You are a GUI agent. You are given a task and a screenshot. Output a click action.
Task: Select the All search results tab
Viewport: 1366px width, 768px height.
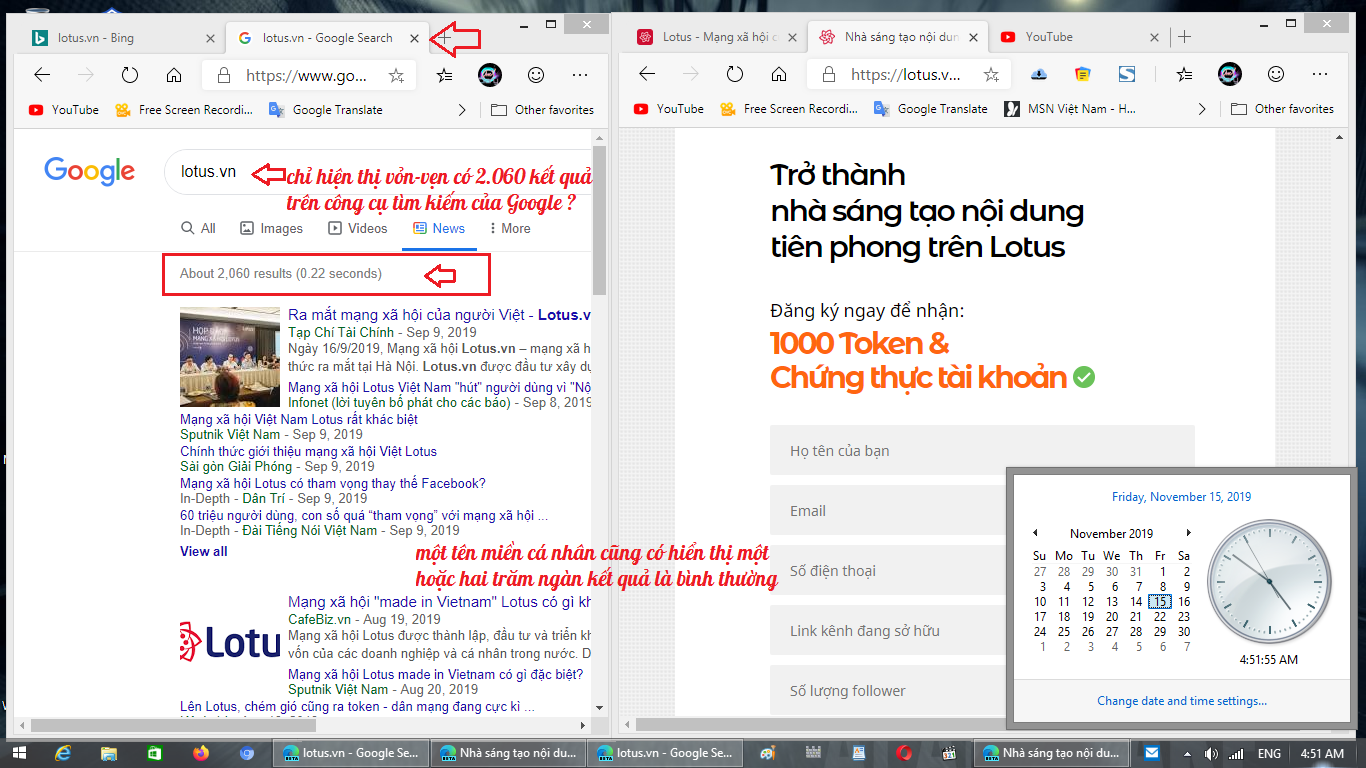tap(198, 228)
